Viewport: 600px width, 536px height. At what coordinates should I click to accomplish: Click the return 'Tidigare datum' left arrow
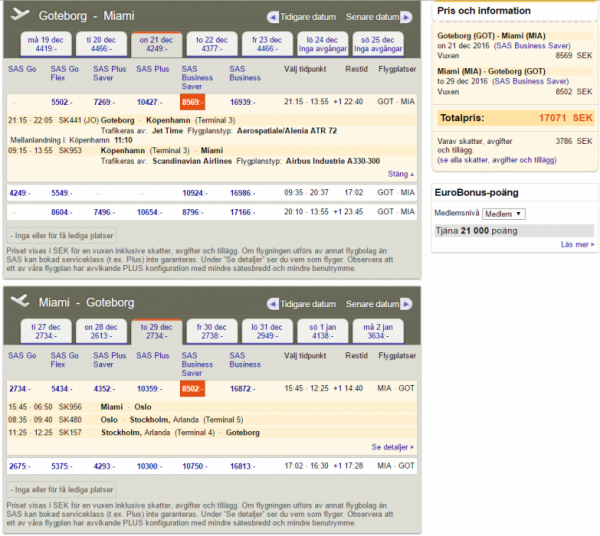(273, 304)
